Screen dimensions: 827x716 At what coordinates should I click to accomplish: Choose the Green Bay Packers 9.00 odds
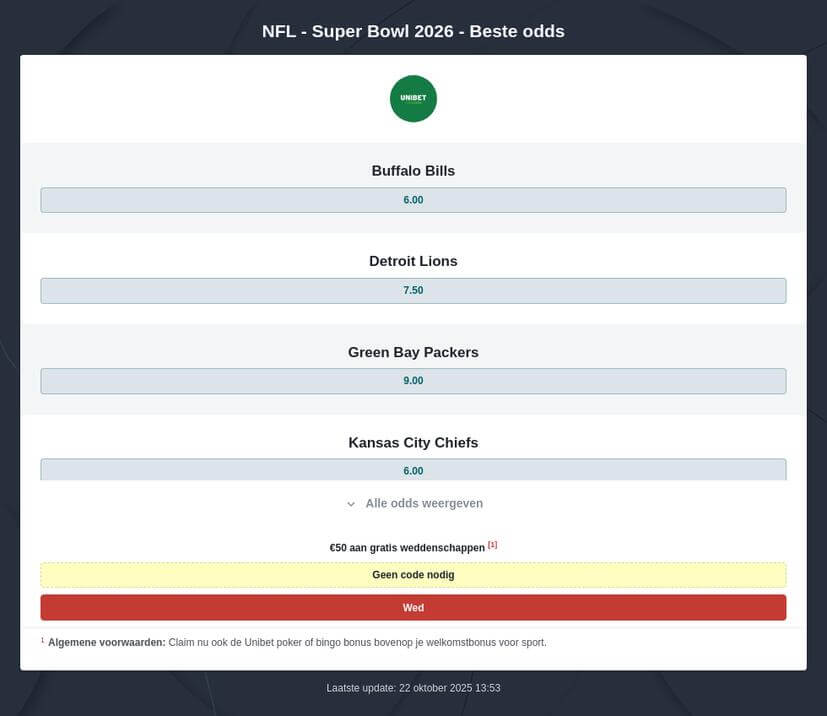pyautogui.click(x=413, y=381)
